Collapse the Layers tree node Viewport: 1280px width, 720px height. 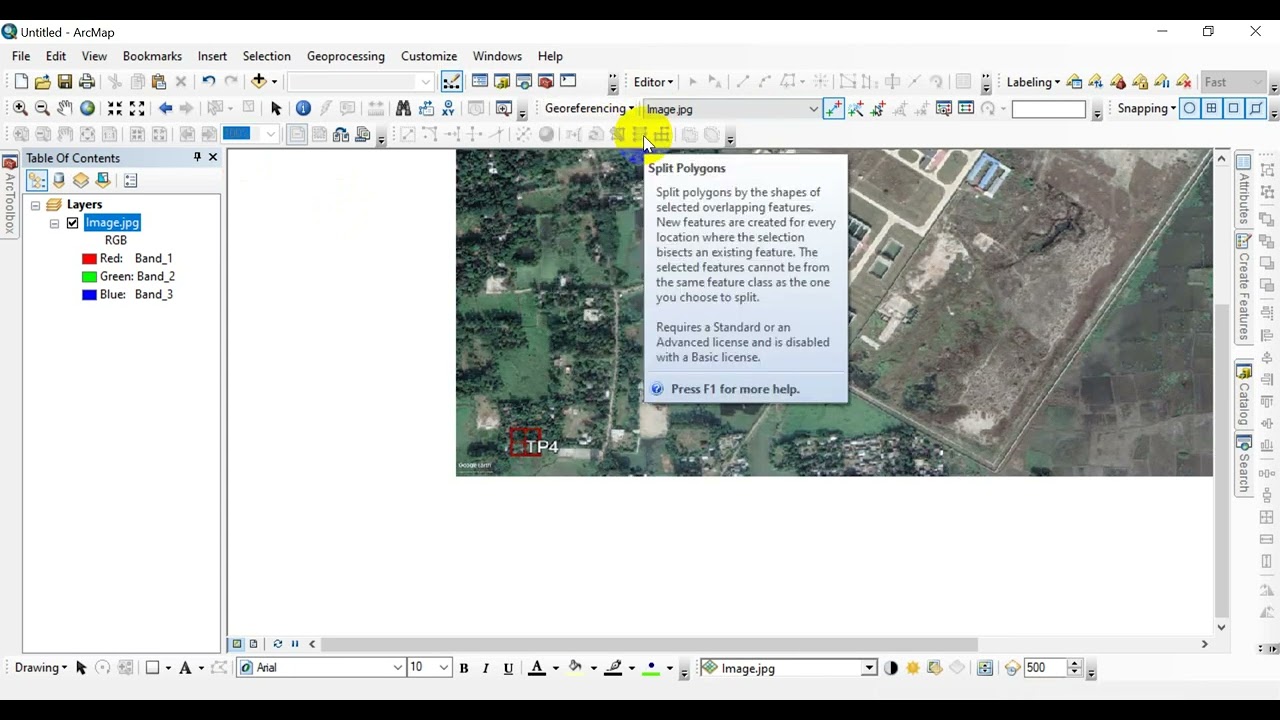click(x=35, y=205)
